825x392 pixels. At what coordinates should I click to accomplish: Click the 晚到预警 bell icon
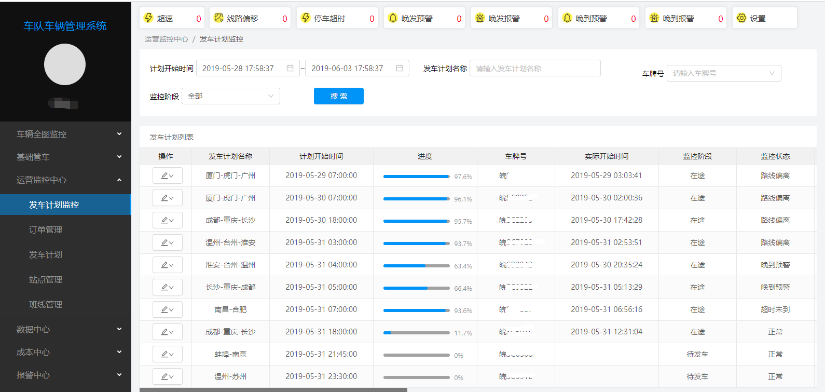[567, 18]
